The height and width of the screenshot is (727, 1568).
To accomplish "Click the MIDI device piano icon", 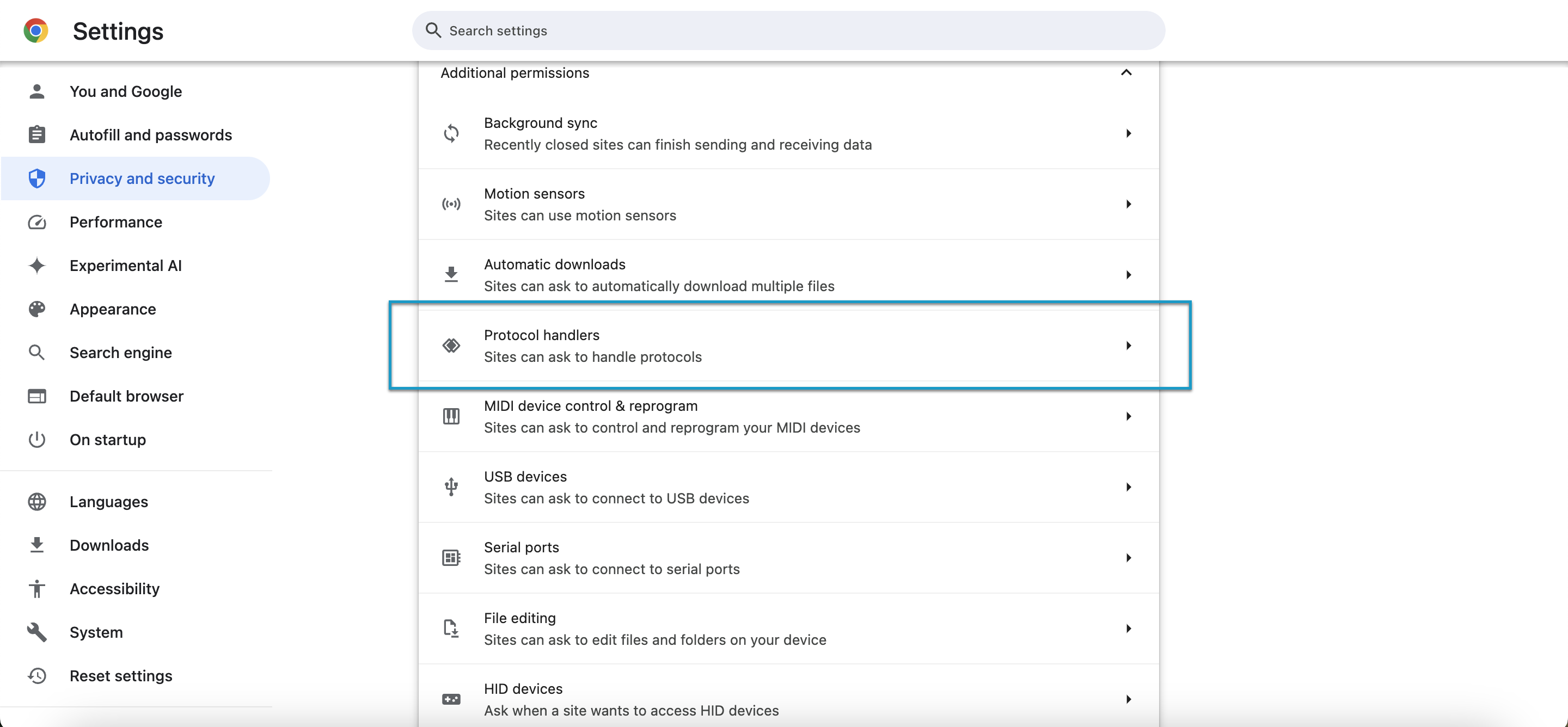I will click(x=451, y=416).
